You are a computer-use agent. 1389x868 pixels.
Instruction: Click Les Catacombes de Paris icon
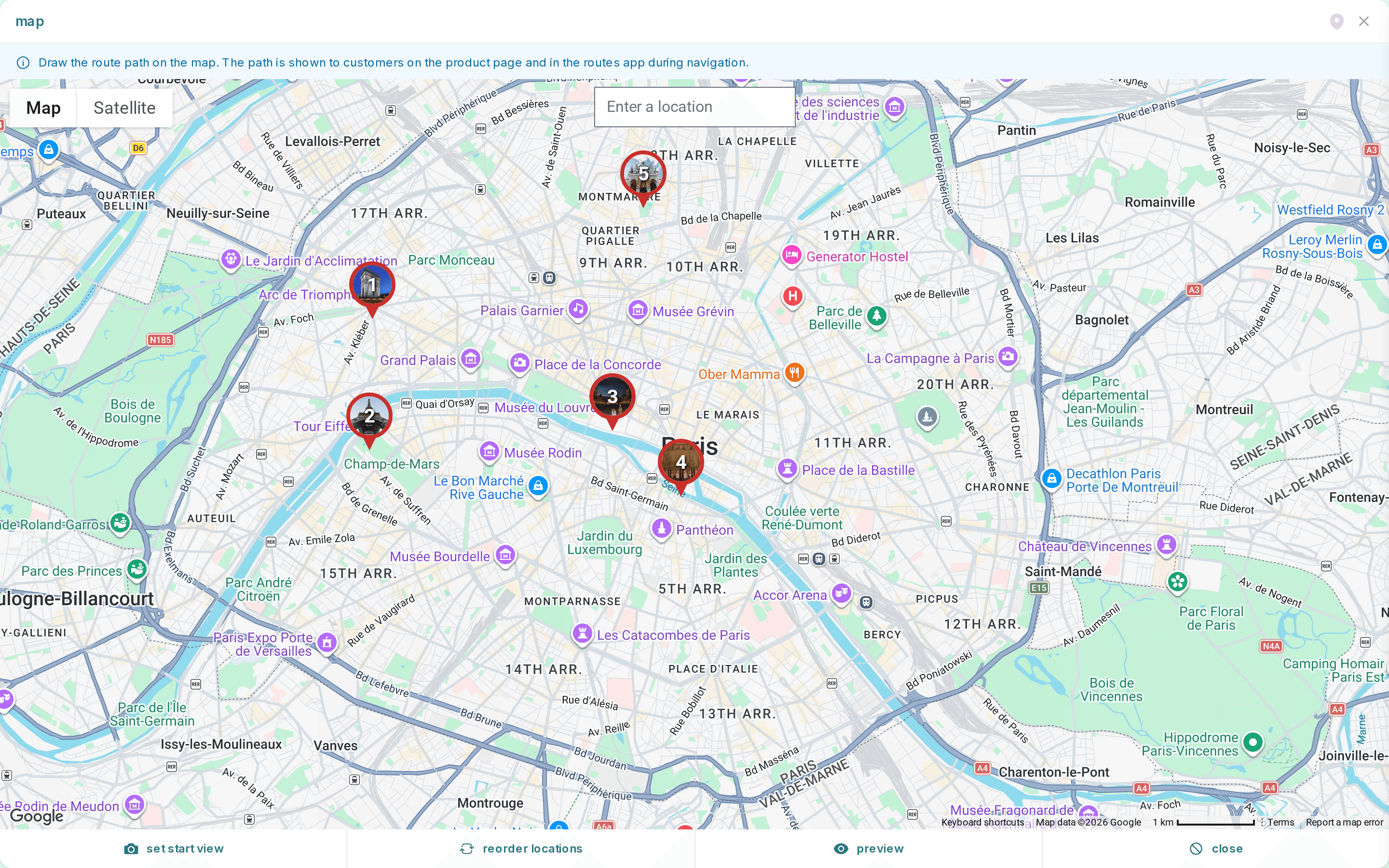pyautogui.click(x=583, y=634)
